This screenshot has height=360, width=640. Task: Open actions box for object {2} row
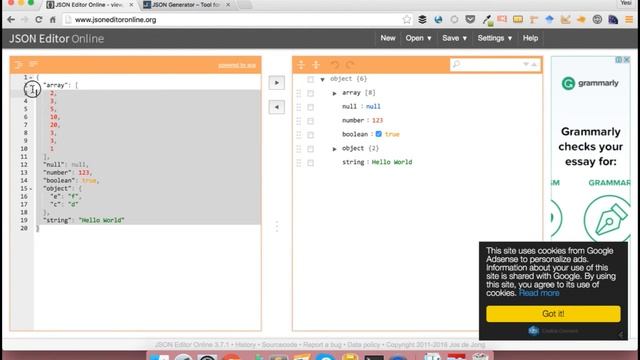point(311,149)
